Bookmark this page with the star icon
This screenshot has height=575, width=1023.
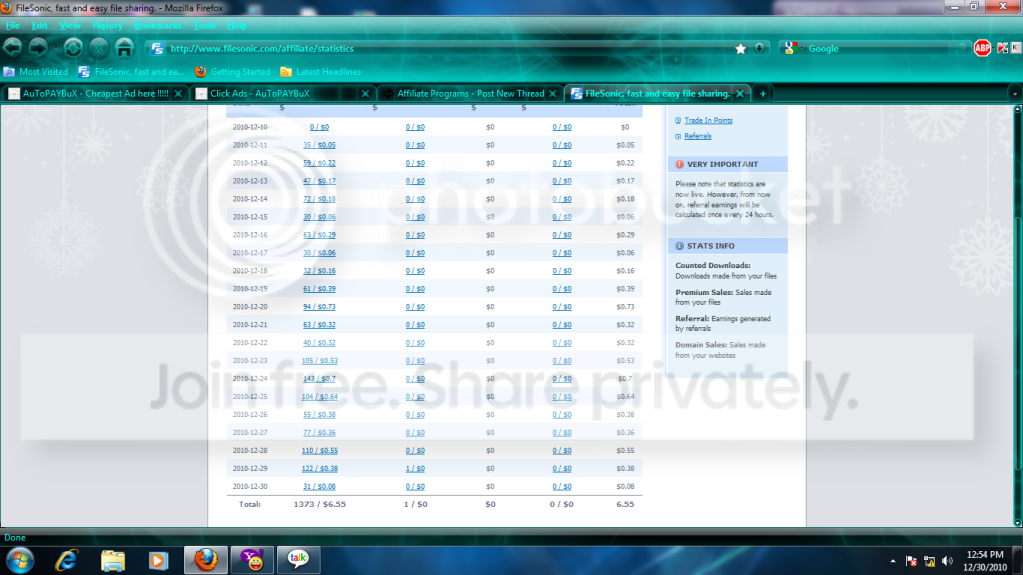click(x=741, y=49)
